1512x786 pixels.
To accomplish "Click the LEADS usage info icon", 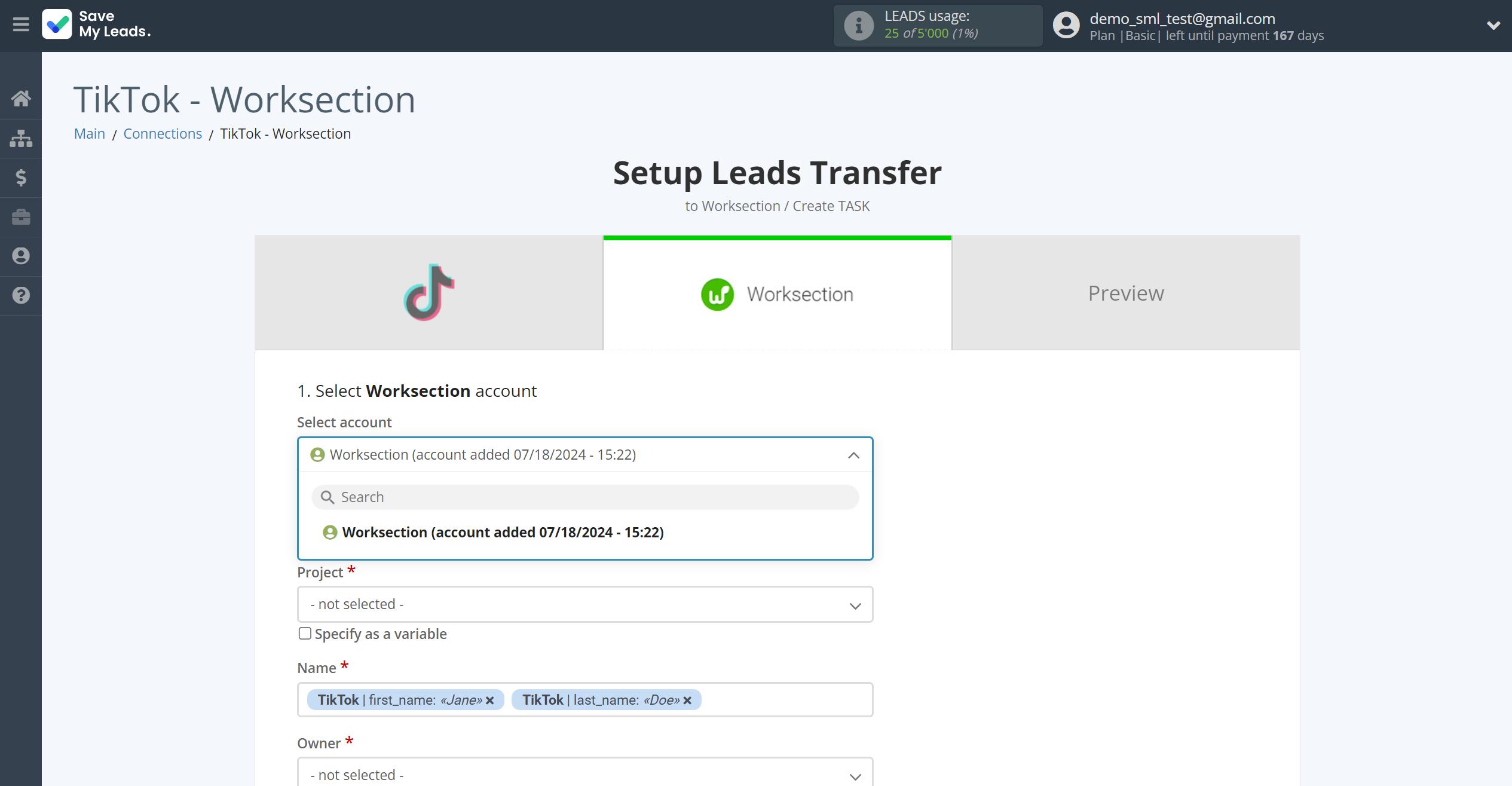I will coord(859,26).
